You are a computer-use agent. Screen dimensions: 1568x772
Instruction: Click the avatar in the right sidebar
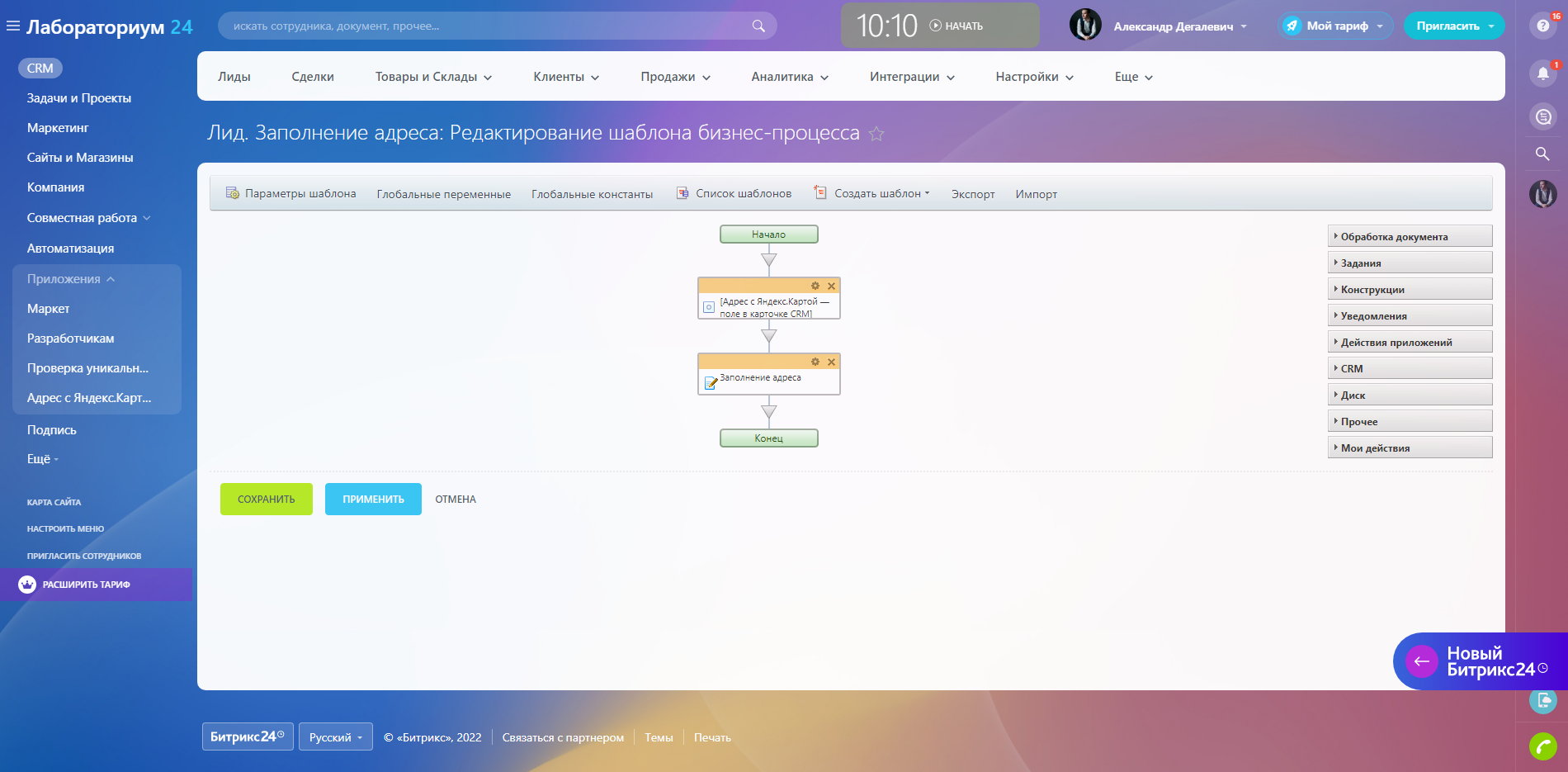[x=1542, y=194]
